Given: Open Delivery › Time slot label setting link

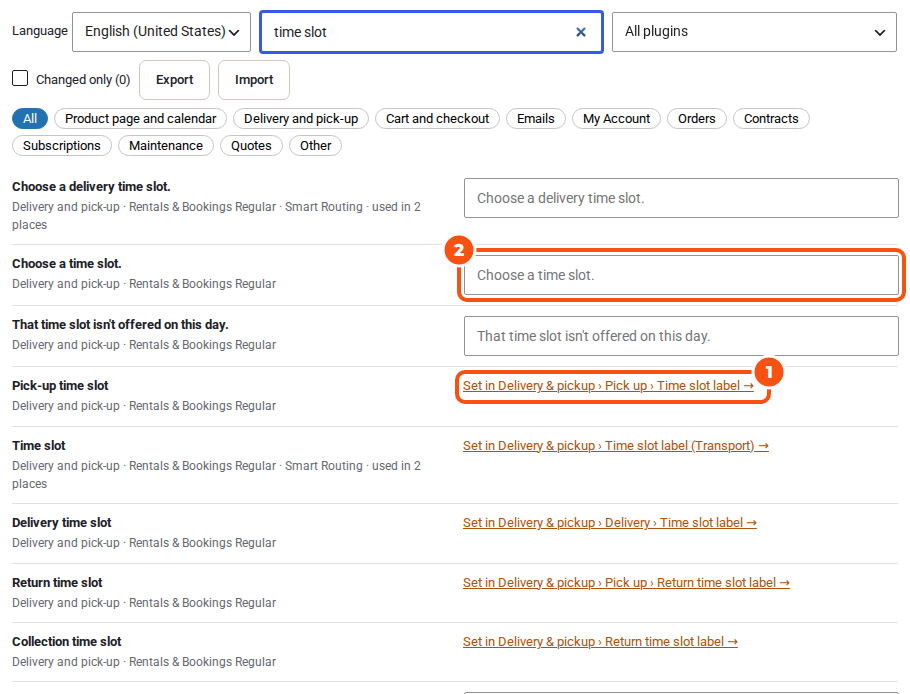Looking at the screenshot, I should click(609, 522).
